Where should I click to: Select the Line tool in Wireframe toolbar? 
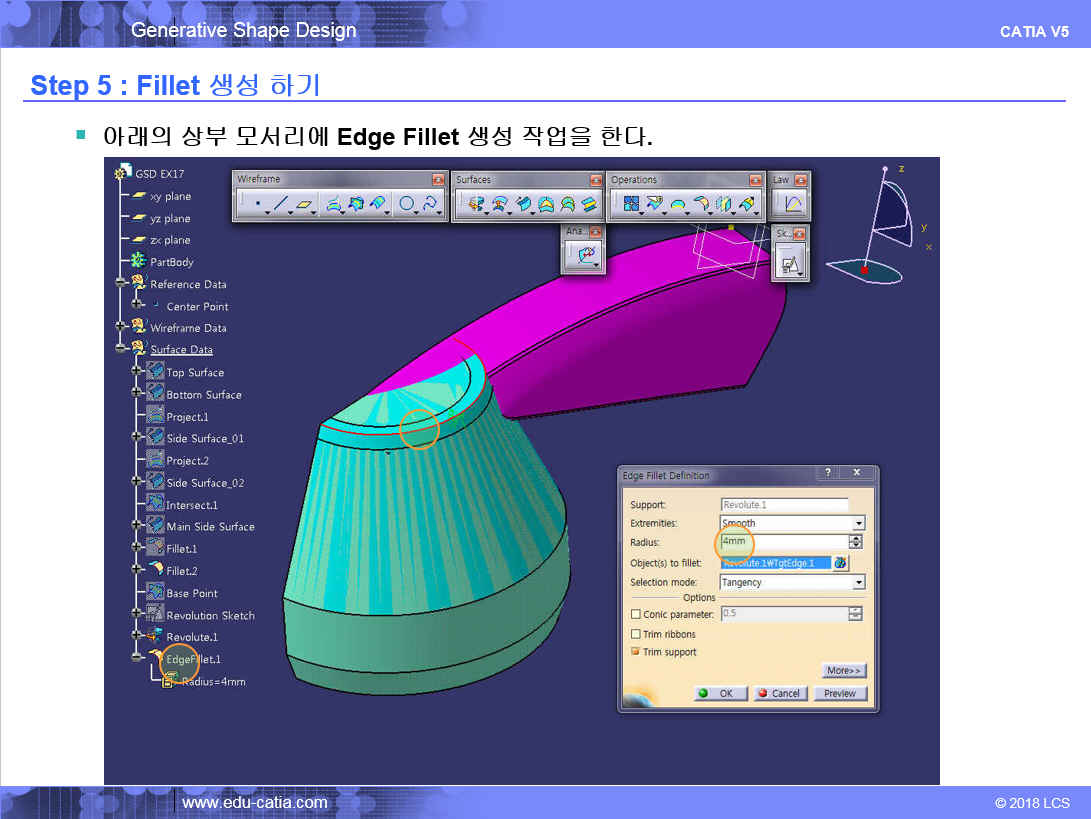coord(281,204)
